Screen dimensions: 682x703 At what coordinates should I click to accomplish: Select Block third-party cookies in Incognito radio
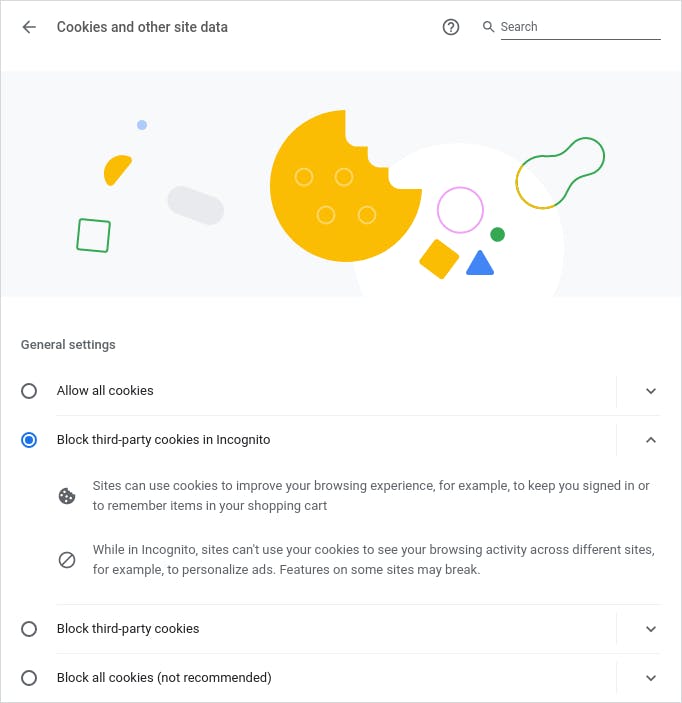pos(29,440)
